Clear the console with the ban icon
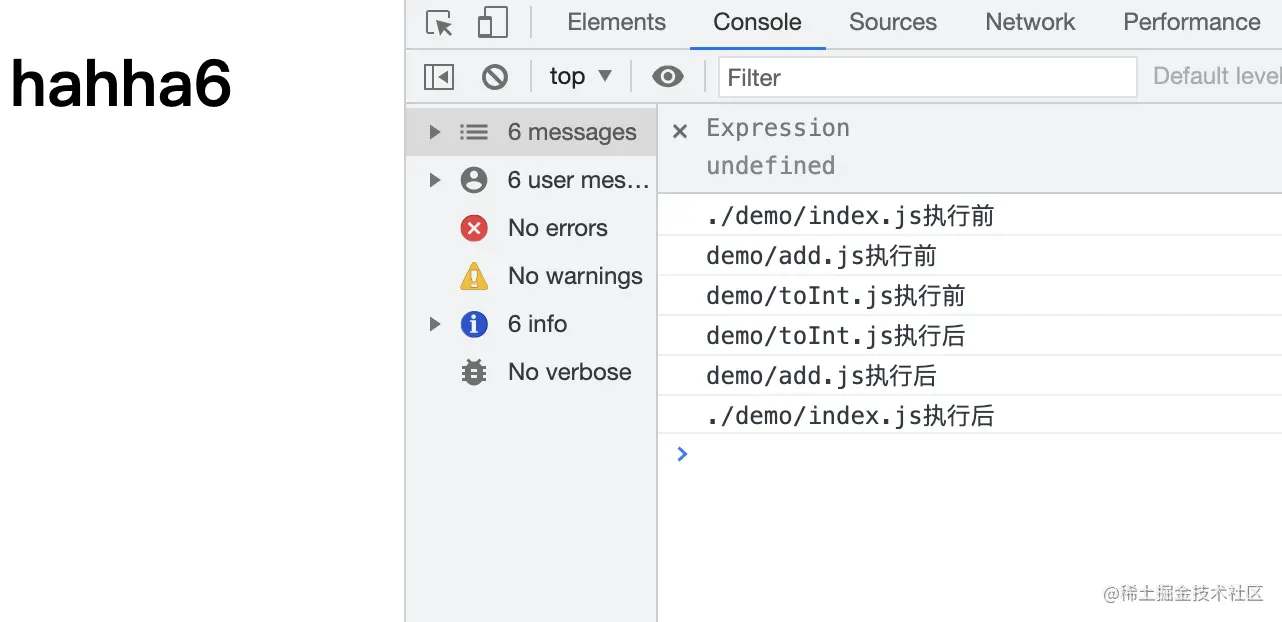The image size is (1282, 622). pos(495,77)
